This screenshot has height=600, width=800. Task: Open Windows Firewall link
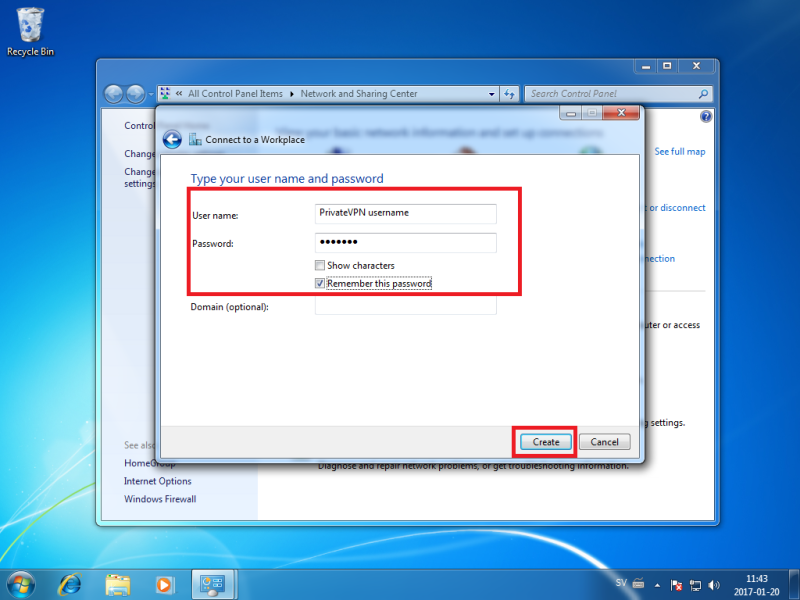[x=160, y=499]
